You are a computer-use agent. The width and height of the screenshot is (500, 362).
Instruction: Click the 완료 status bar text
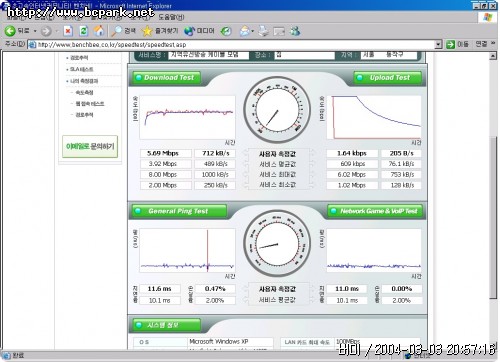pos(18,356)
